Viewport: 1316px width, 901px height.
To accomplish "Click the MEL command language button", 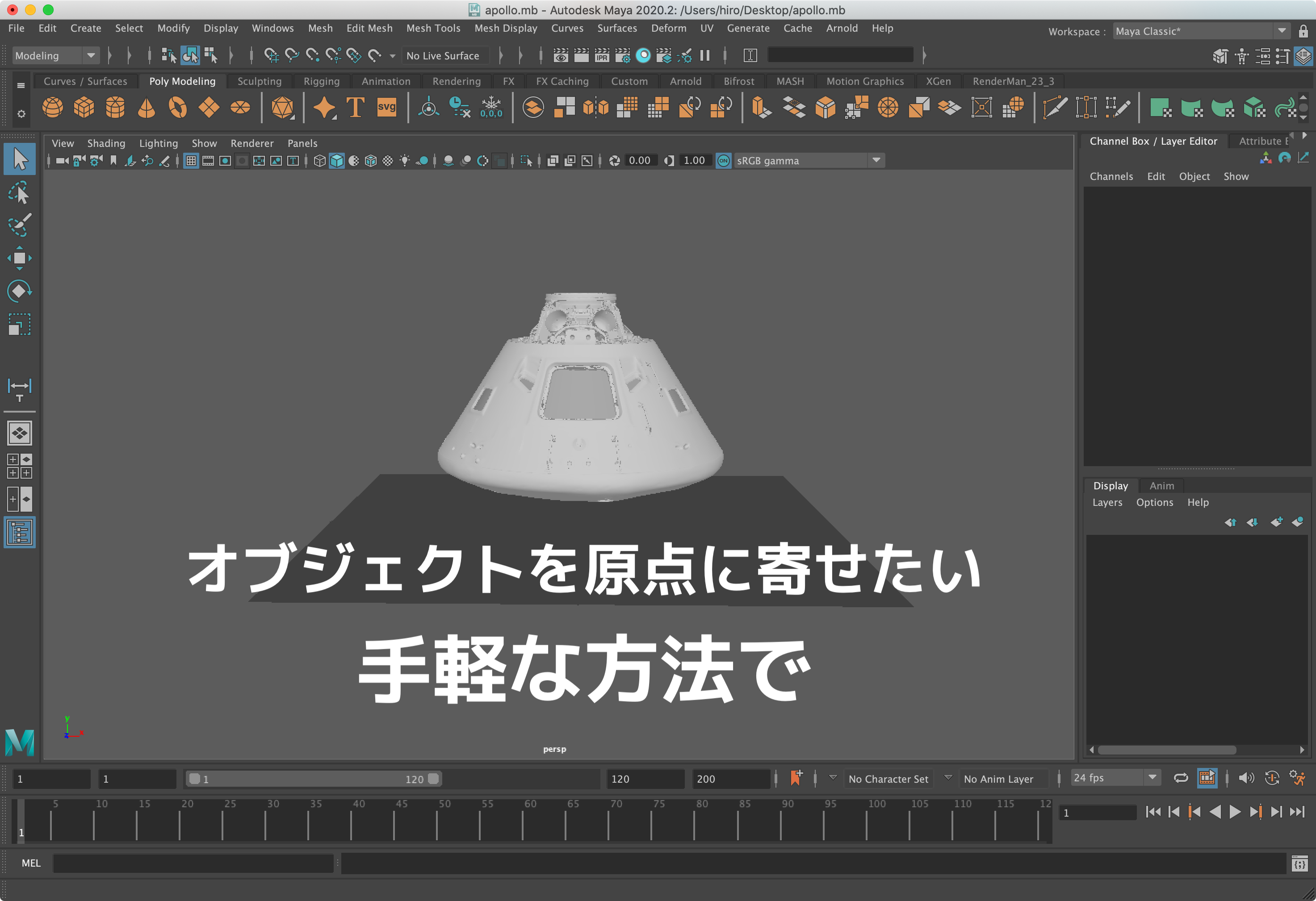I will 30,863.
